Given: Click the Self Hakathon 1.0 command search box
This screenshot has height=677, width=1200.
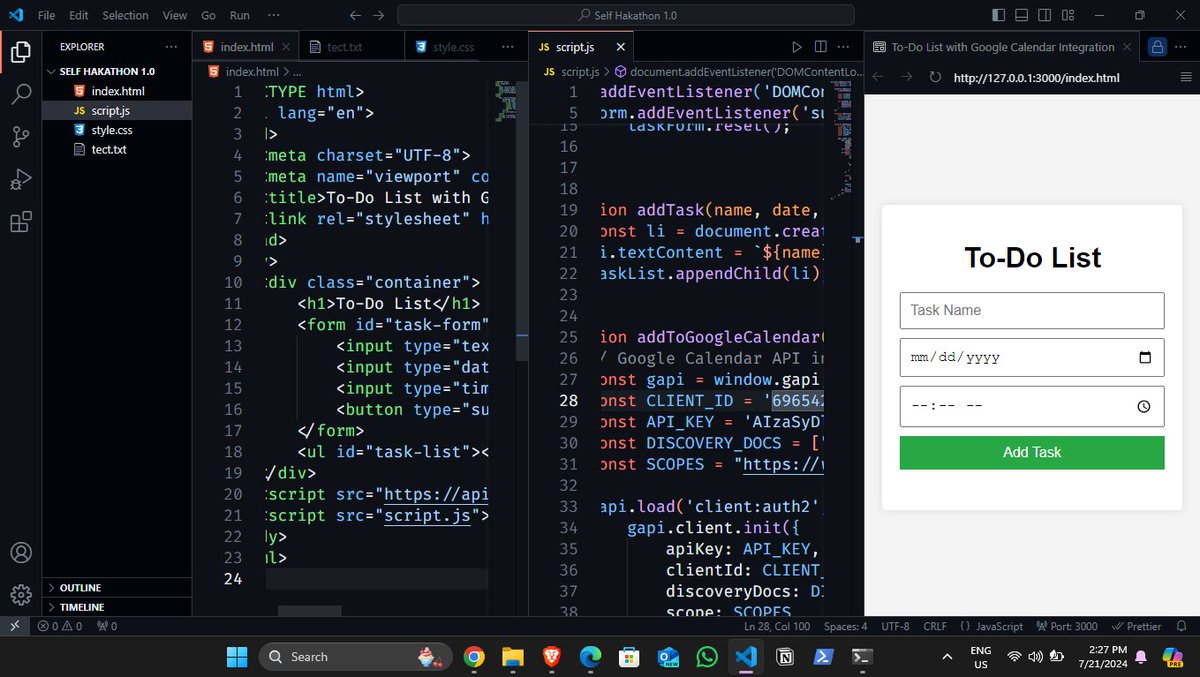Looking at the screenshot, I should 626,15.
